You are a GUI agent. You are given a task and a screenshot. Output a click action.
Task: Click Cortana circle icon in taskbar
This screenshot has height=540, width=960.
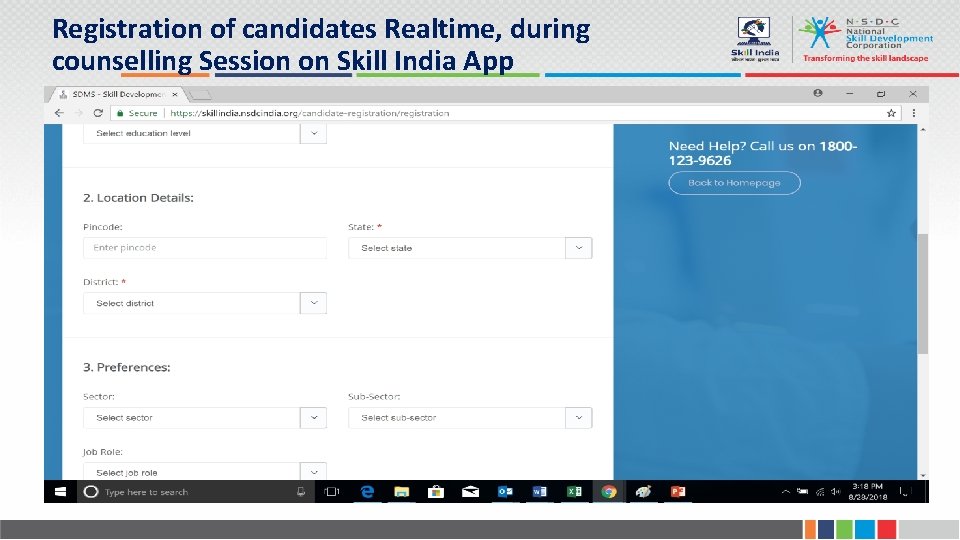tap(91, 492)
